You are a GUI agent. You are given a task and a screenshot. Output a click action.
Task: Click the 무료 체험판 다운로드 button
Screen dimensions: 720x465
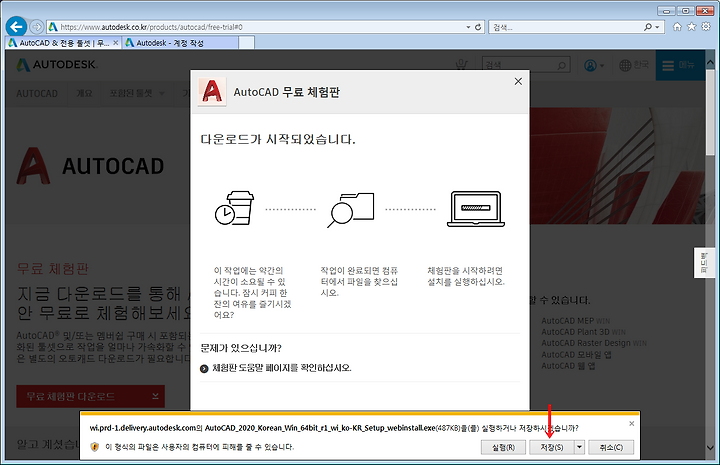pos(90,397)
